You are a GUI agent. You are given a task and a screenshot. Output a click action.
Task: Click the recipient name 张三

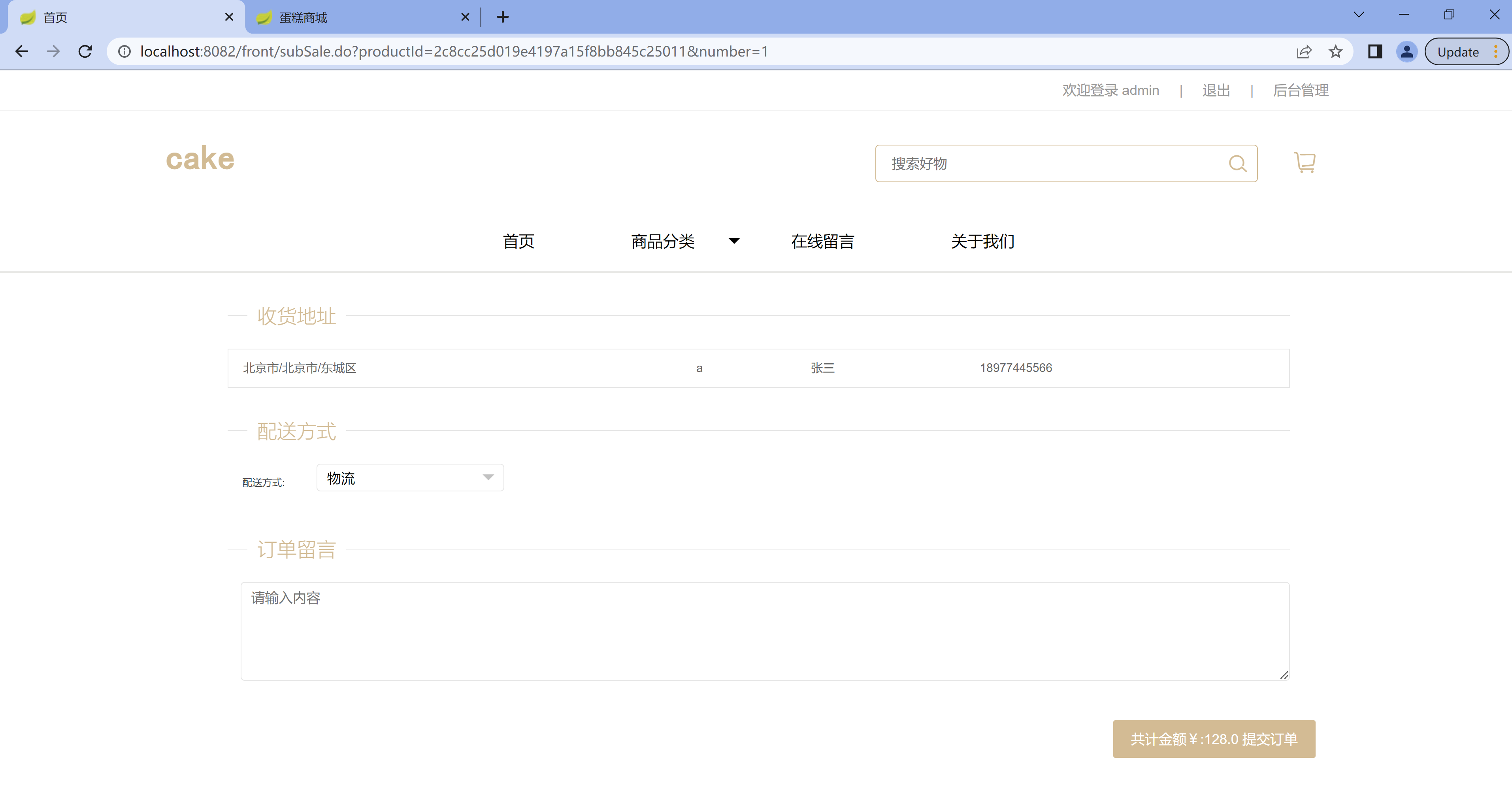pyautogui.click(x=822, y=368)
